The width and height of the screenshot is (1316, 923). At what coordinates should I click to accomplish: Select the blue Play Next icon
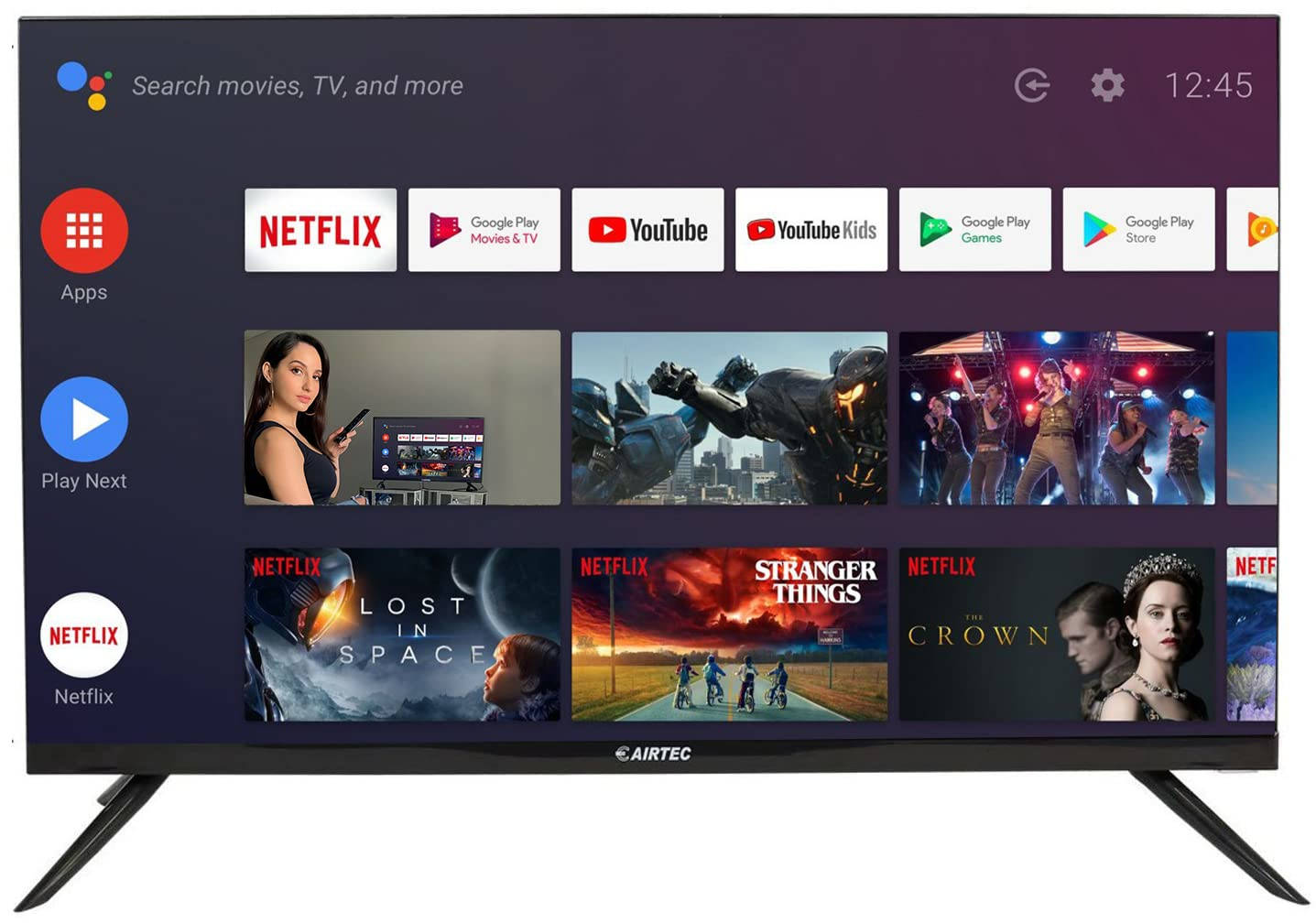(x=84, y=419)
